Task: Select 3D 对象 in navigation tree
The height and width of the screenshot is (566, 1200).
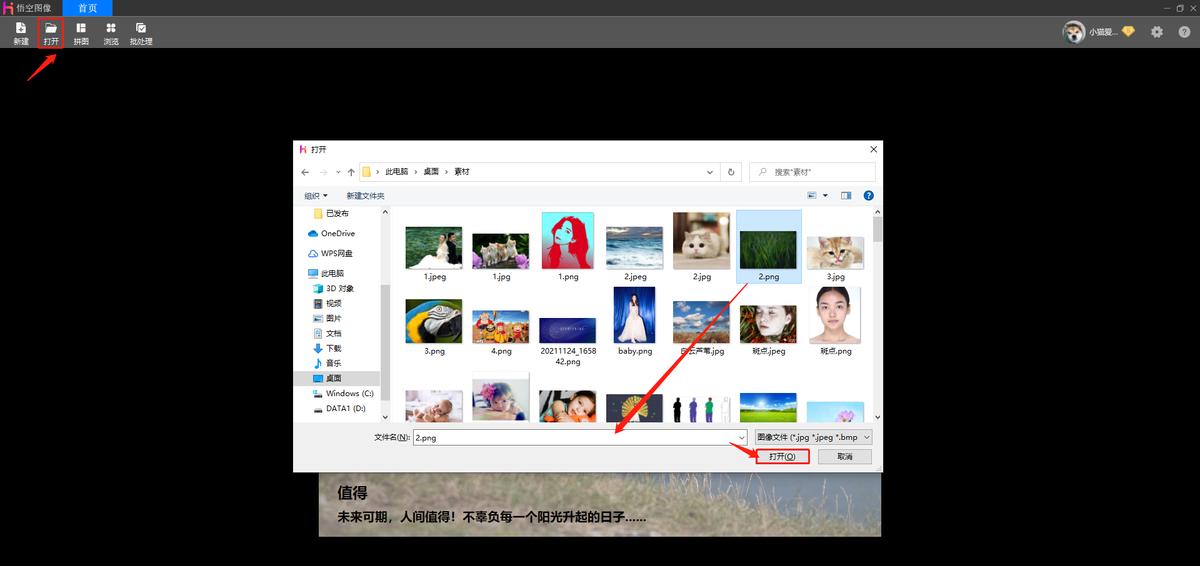Action: tap(333, 288)
